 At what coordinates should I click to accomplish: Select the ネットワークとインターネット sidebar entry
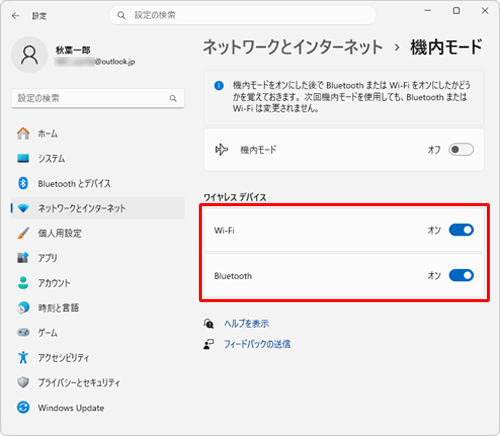pyautogui.click(x=98, y=208)
